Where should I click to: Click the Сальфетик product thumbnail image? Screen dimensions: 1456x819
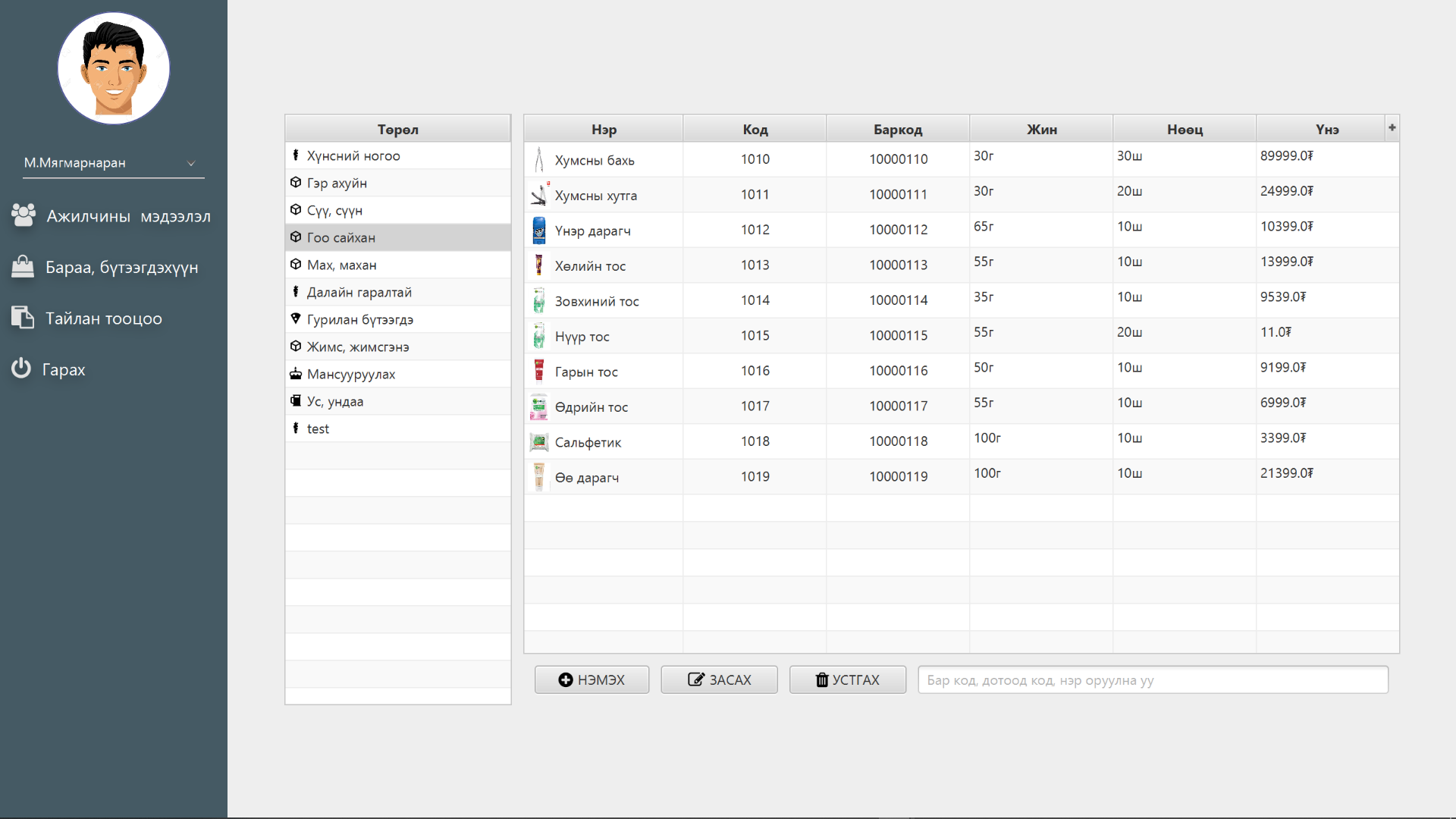(538, 441)
